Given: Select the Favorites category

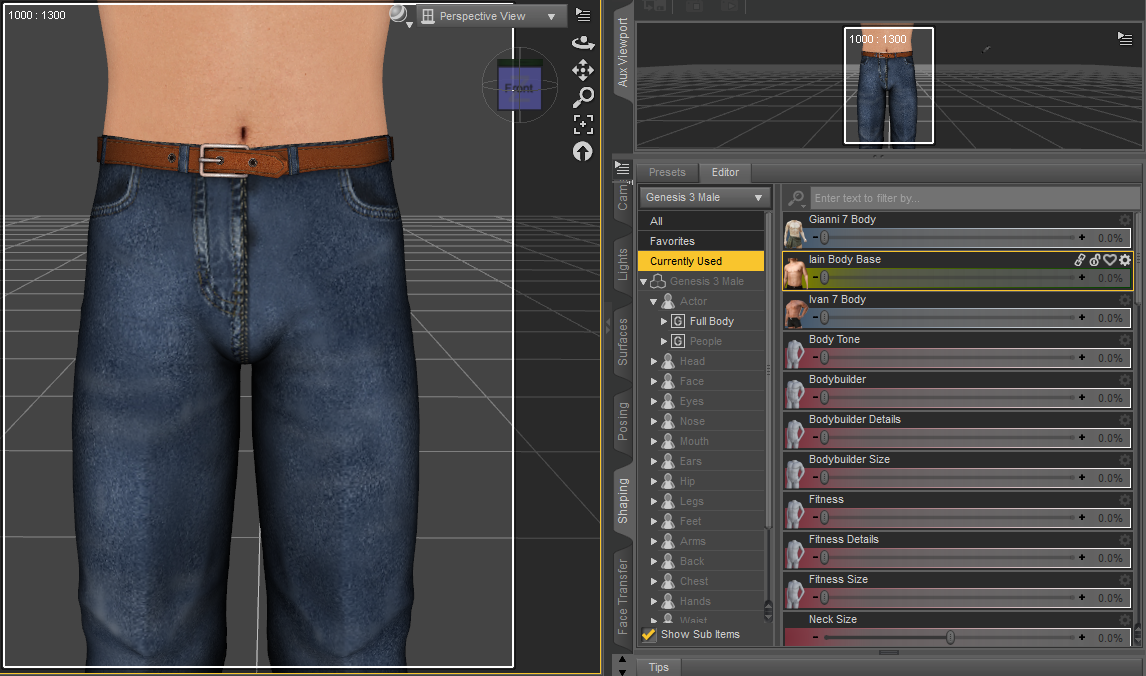Looking at the screenshot, I should pos(701,241).
